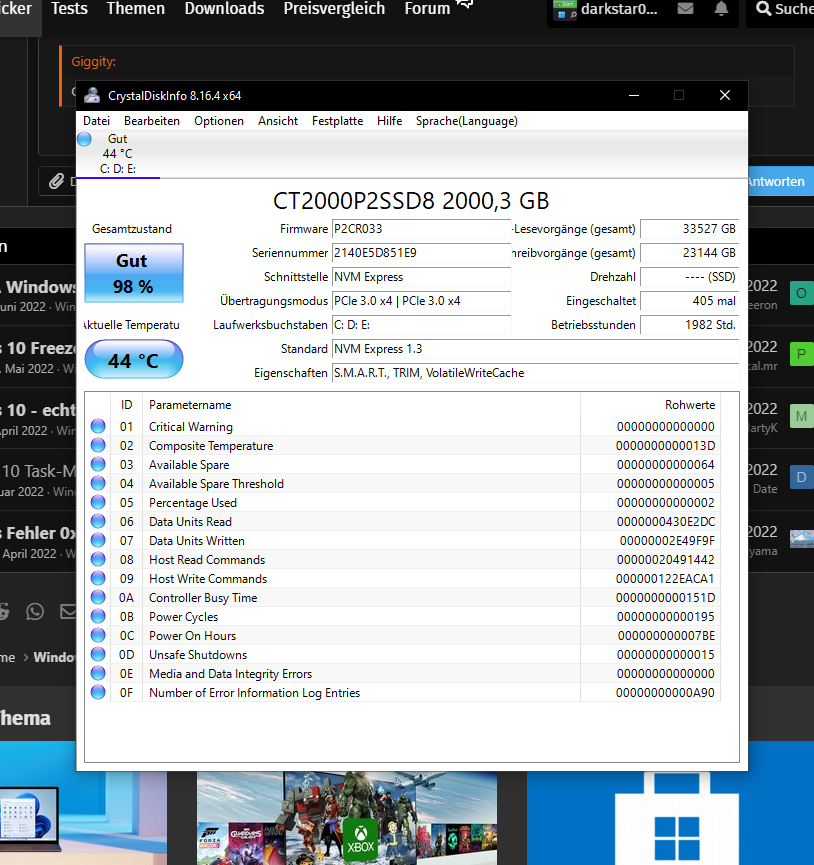Open the Tests link in the forum navigation
The width and height of the screenshot is (814, 865).
pos(69,9)
